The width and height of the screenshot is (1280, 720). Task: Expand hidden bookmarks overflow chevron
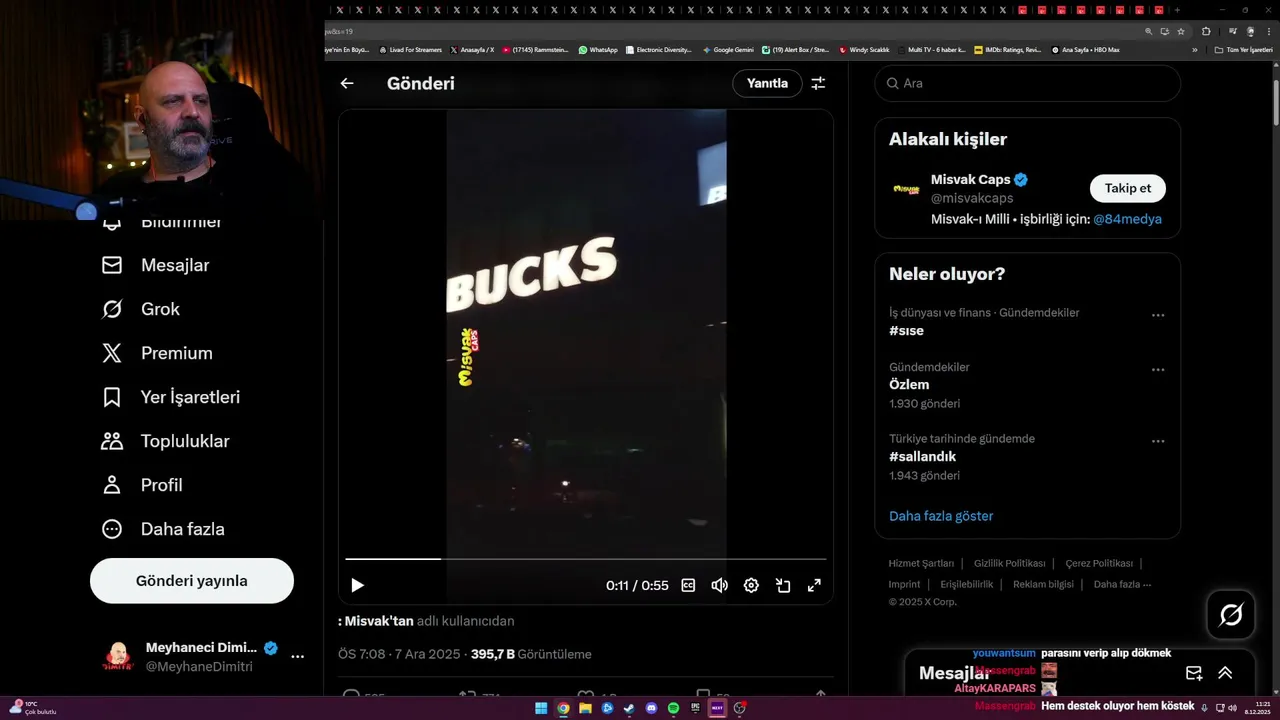[x=1194, y=49]
